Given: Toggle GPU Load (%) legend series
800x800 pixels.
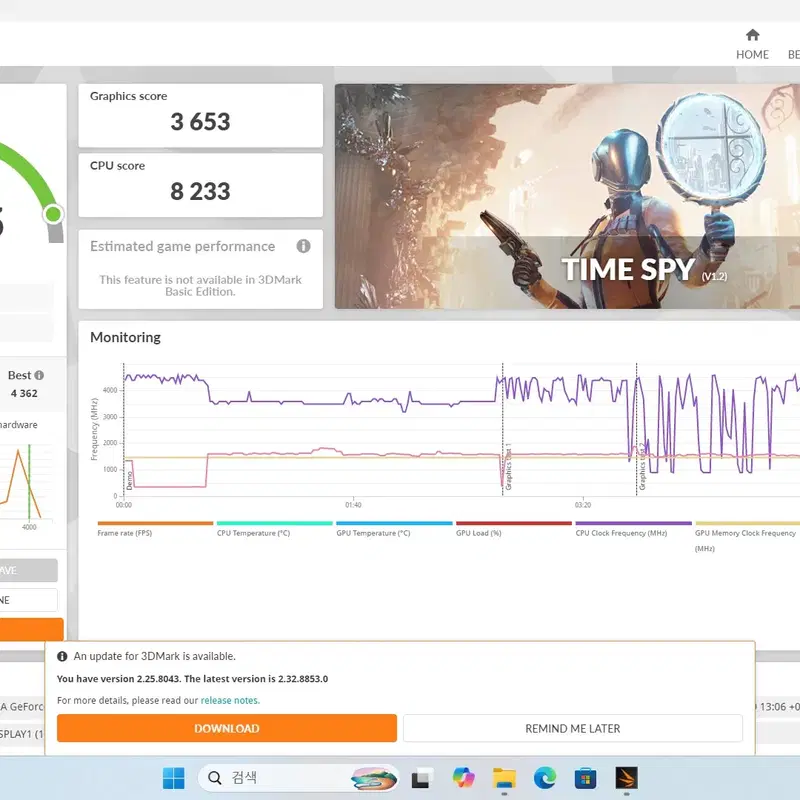Looking at the screenshot, I should (514, 529).
